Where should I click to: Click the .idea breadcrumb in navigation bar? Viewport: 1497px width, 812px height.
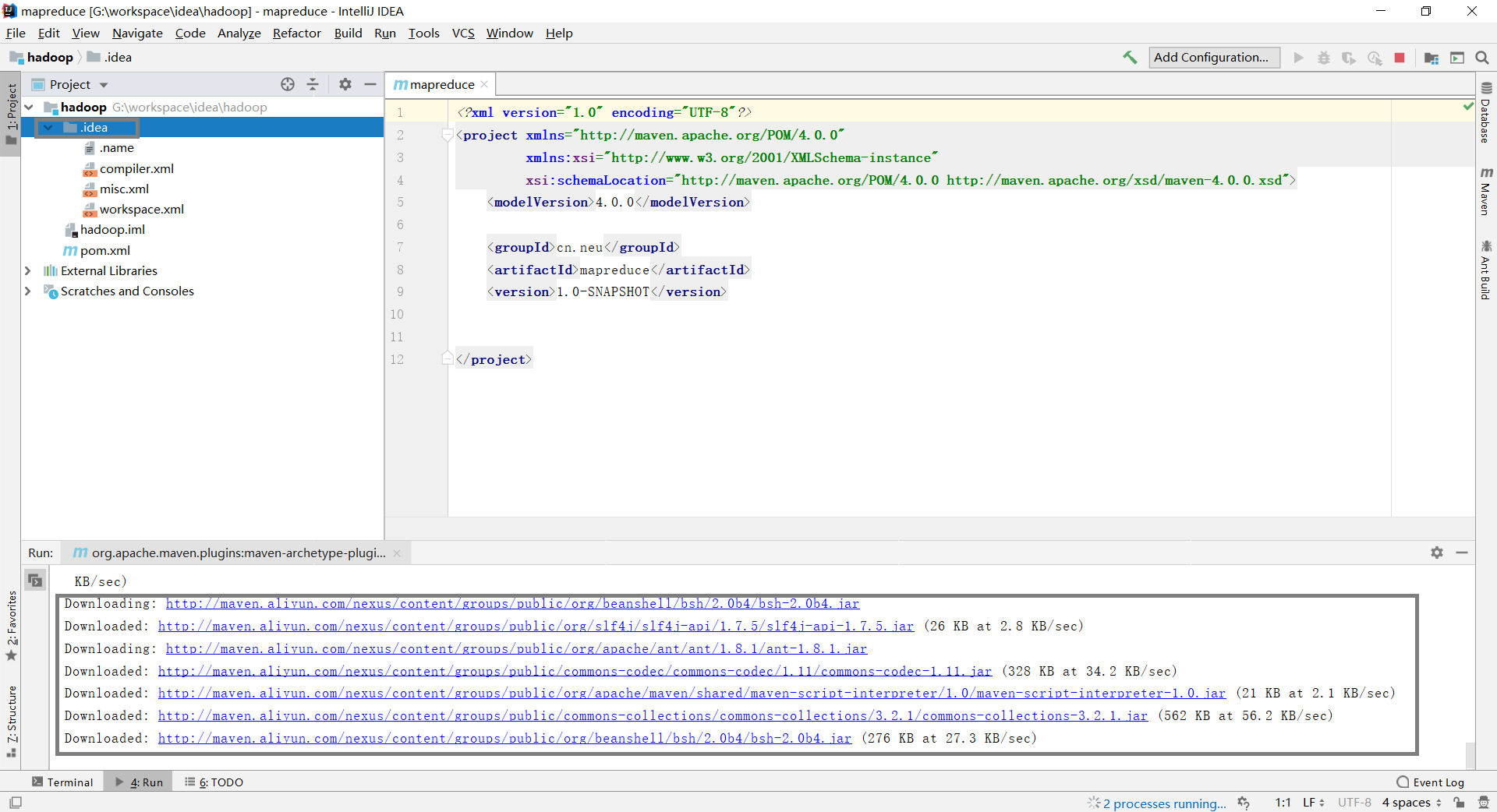pos(109,58)
